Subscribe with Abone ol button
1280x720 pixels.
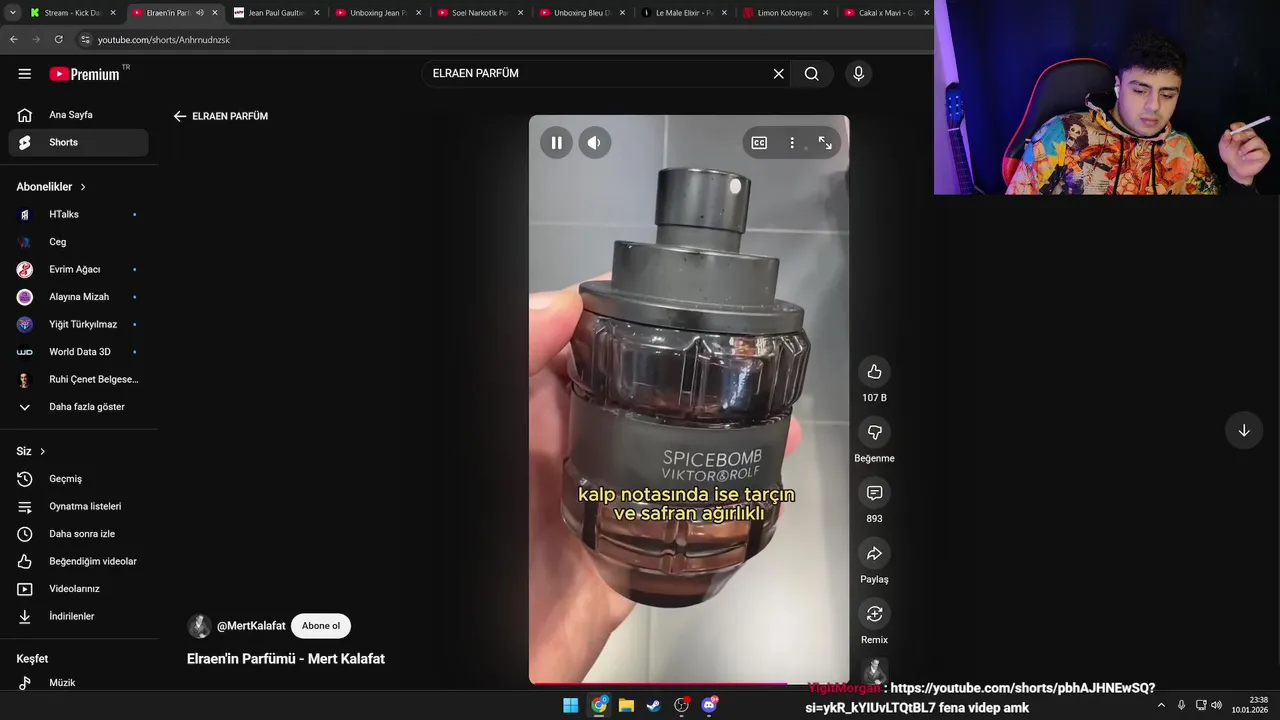pyautogui.click(x=321, y=626)
